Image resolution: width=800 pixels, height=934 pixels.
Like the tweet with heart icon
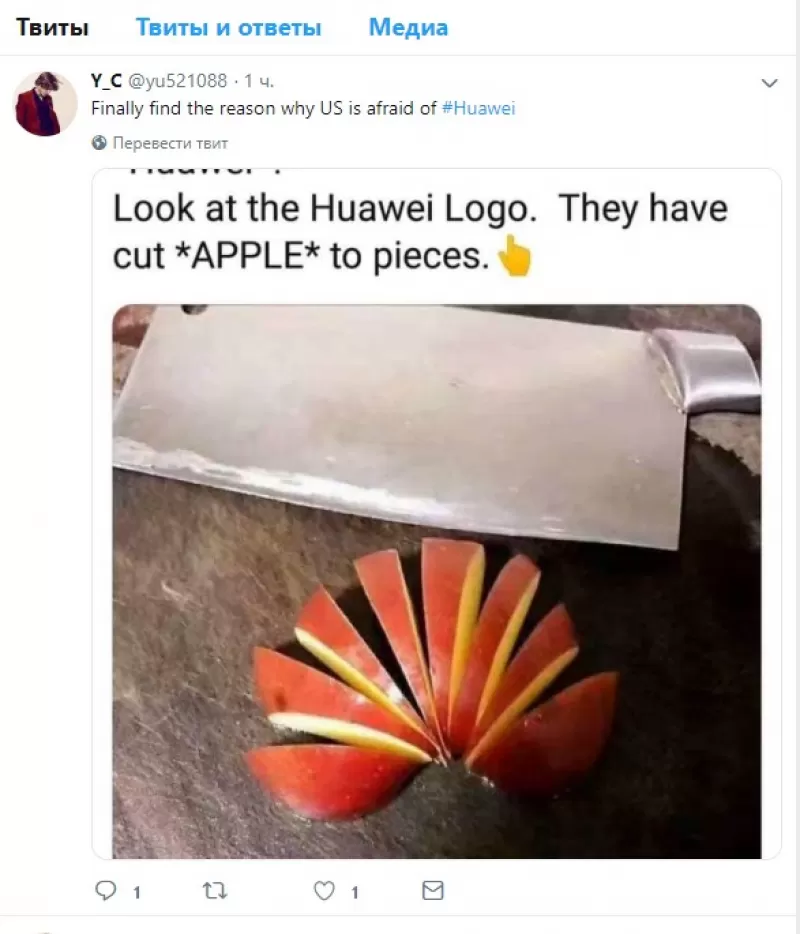point(324,891)
